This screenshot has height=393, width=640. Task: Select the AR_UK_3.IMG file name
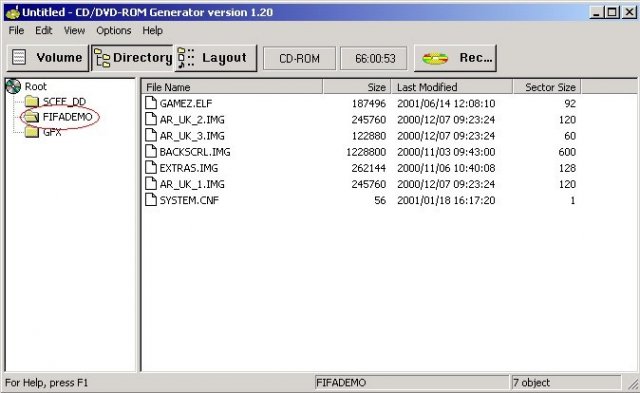192,135
